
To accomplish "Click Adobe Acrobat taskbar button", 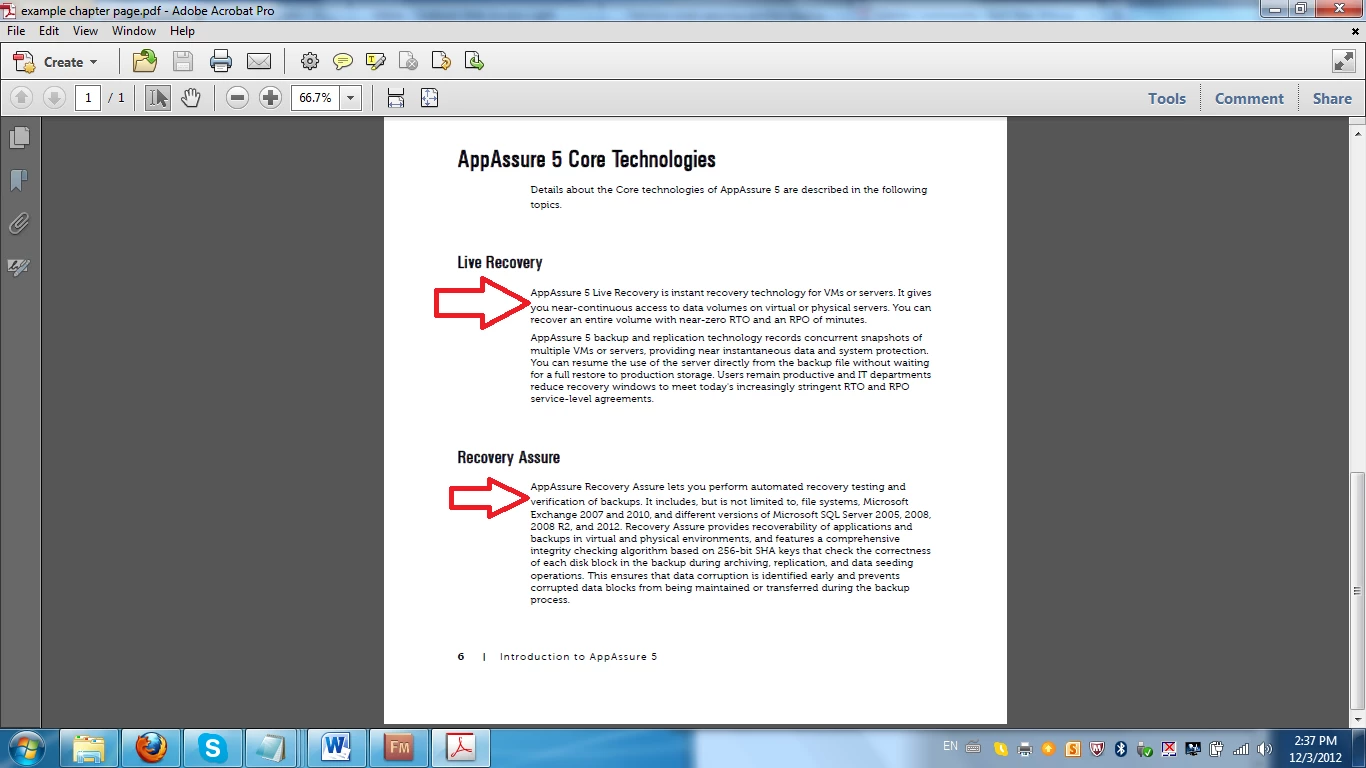I will [x=460, y=747].
